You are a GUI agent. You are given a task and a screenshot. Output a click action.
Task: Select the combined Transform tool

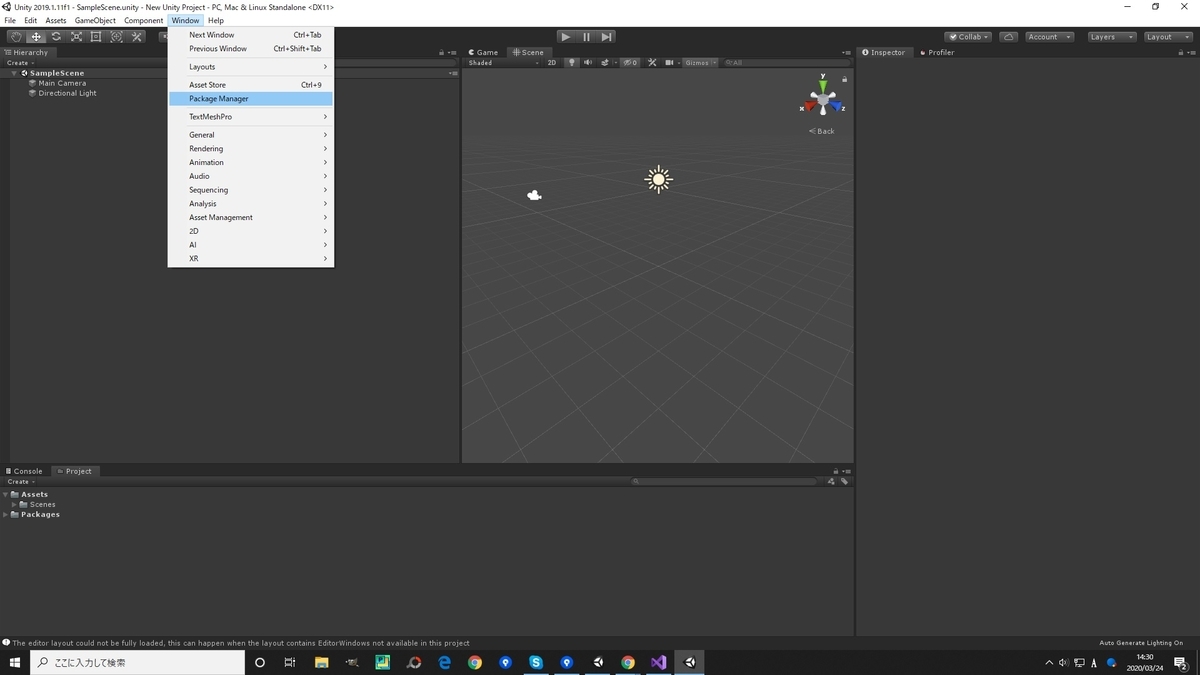[x=116, y=37]
